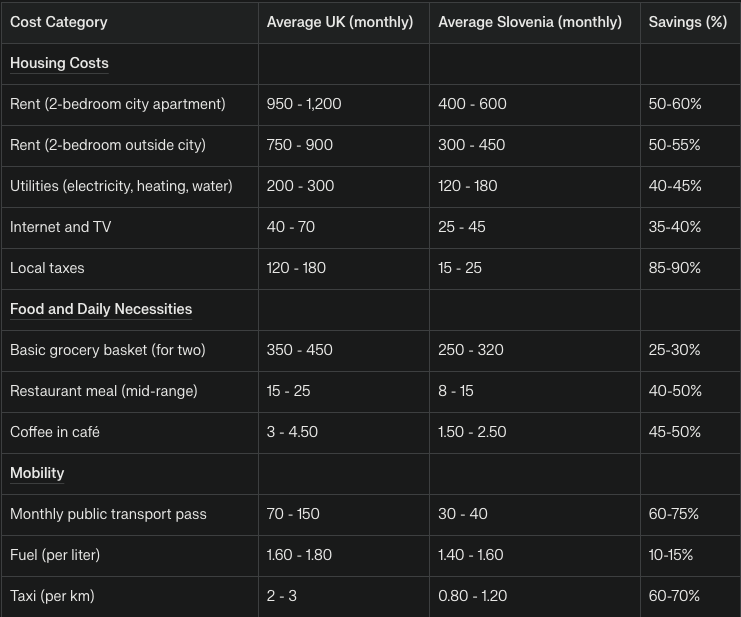This screenshot has width=741, height=617.
Task: Click the 0.80 - 1.20 taxi Slovenia value
Action: coord(472,596)
